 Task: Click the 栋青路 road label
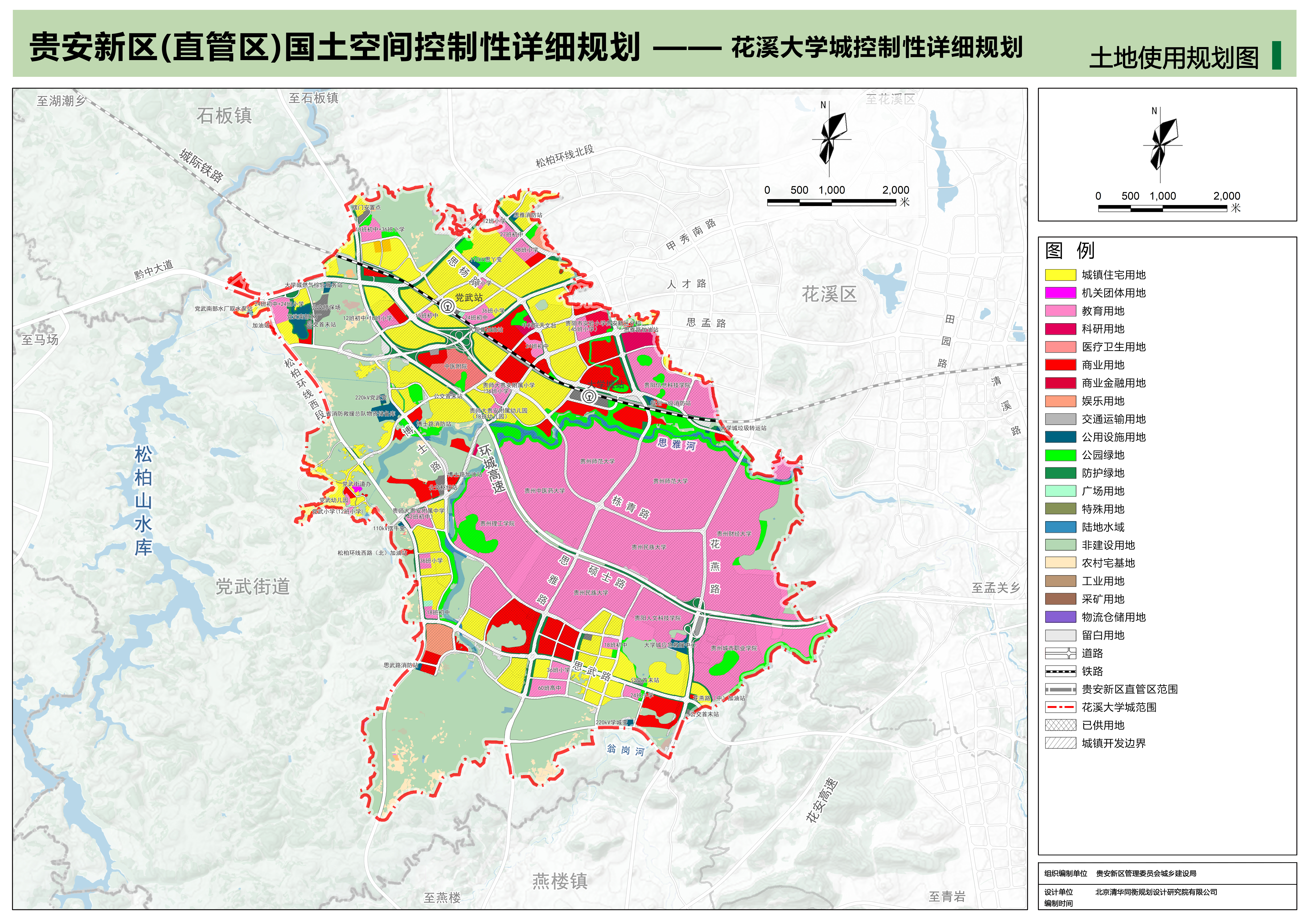point(631,507)
